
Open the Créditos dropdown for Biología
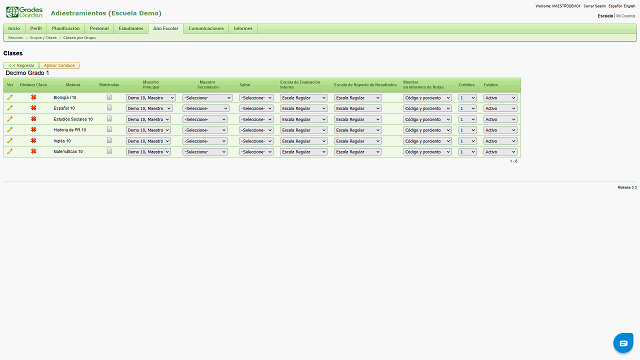click(x=467, y=98)
